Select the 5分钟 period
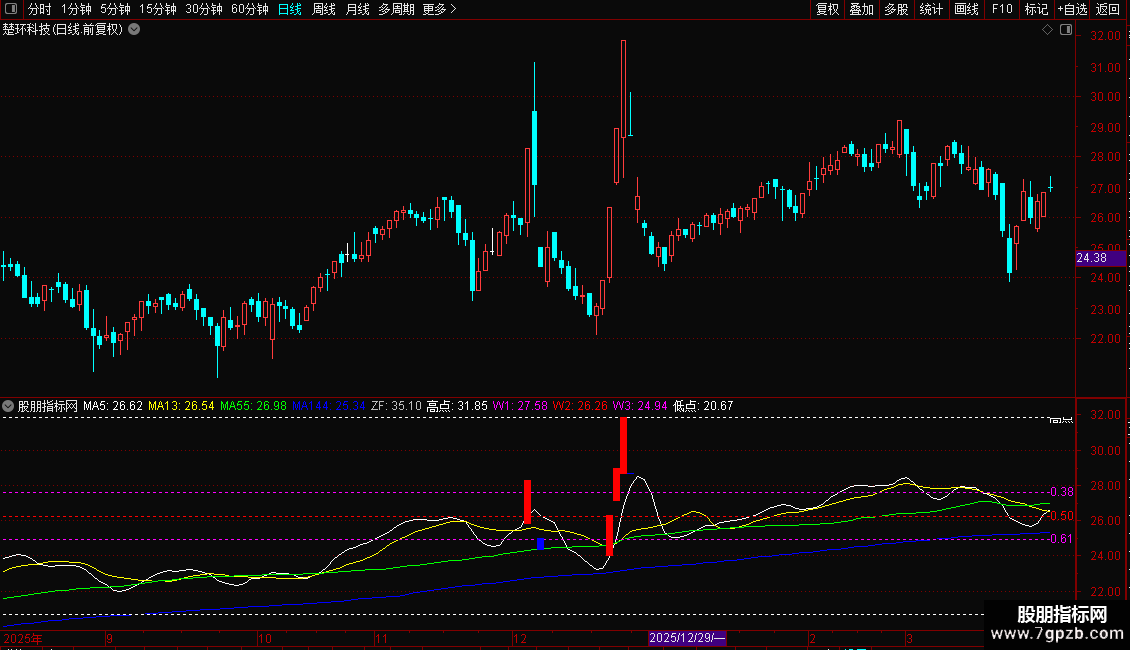 tap(115, 9)
